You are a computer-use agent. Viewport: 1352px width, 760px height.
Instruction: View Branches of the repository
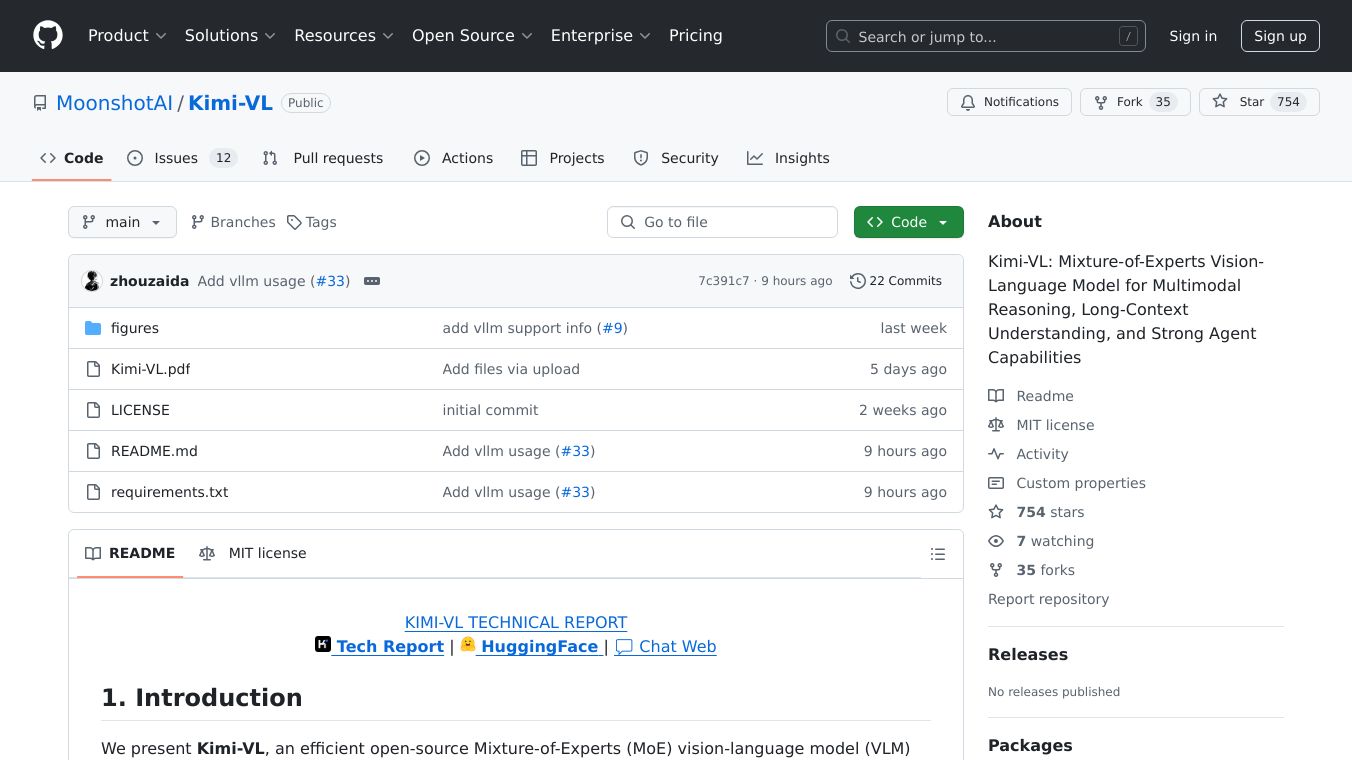point(233,222)
